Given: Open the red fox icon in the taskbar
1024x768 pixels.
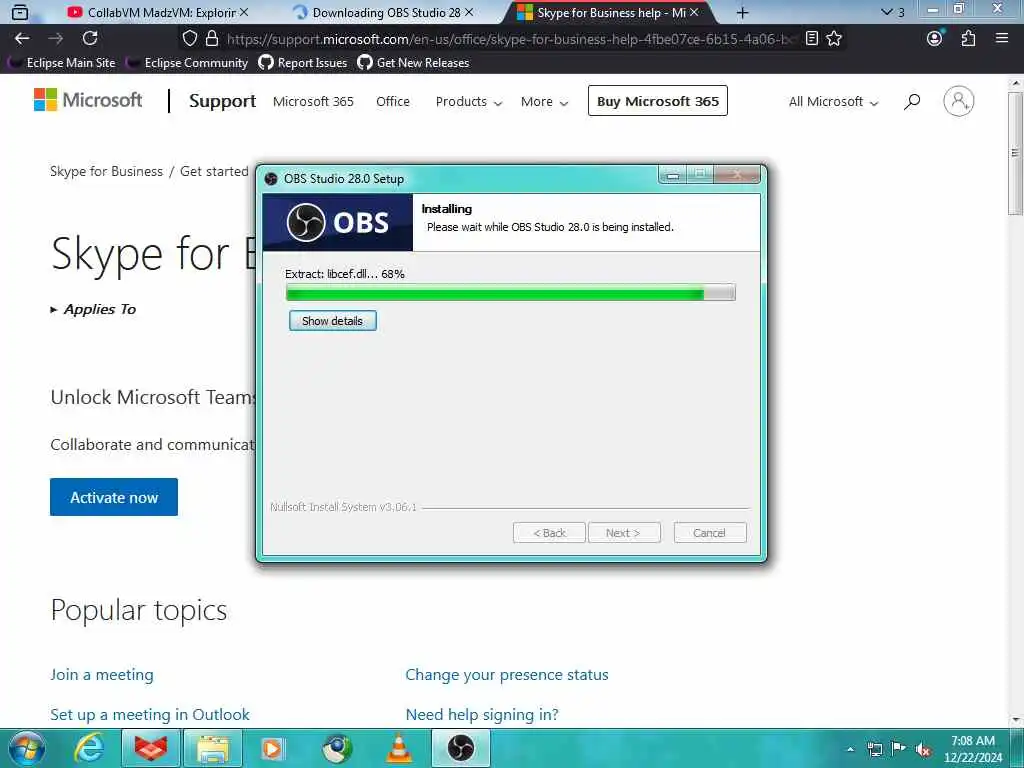Looking at the screenshot, I should coord(151,748).
